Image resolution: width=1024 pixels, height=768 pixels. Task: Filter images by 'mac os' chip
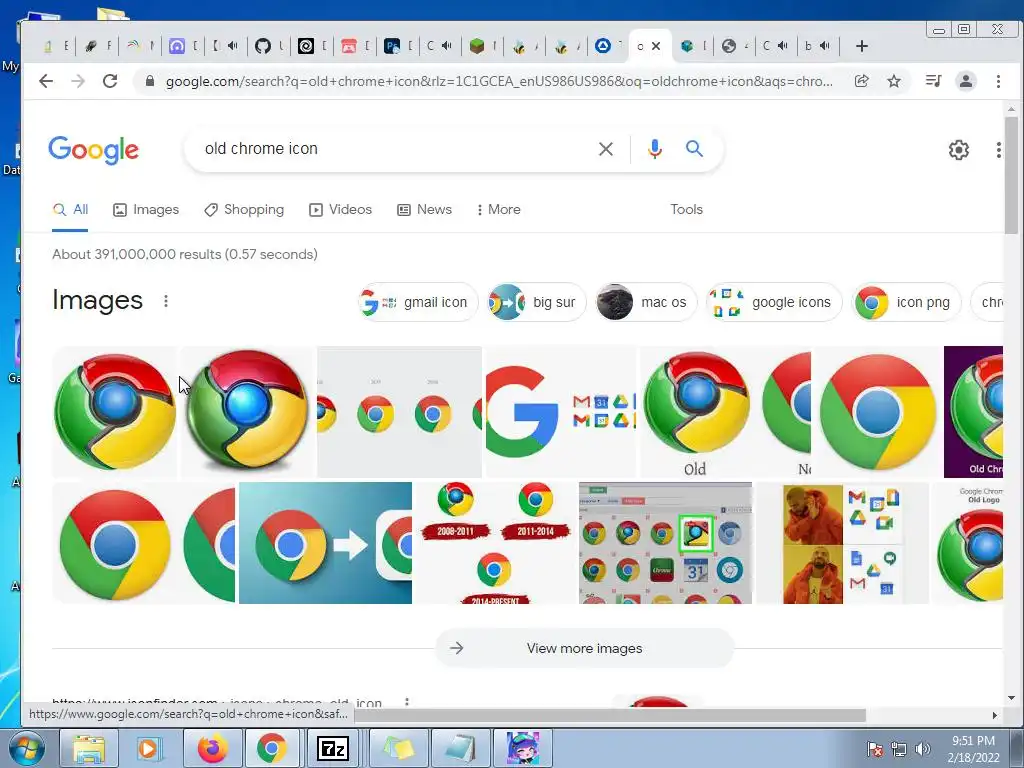(x=646, y=302)
